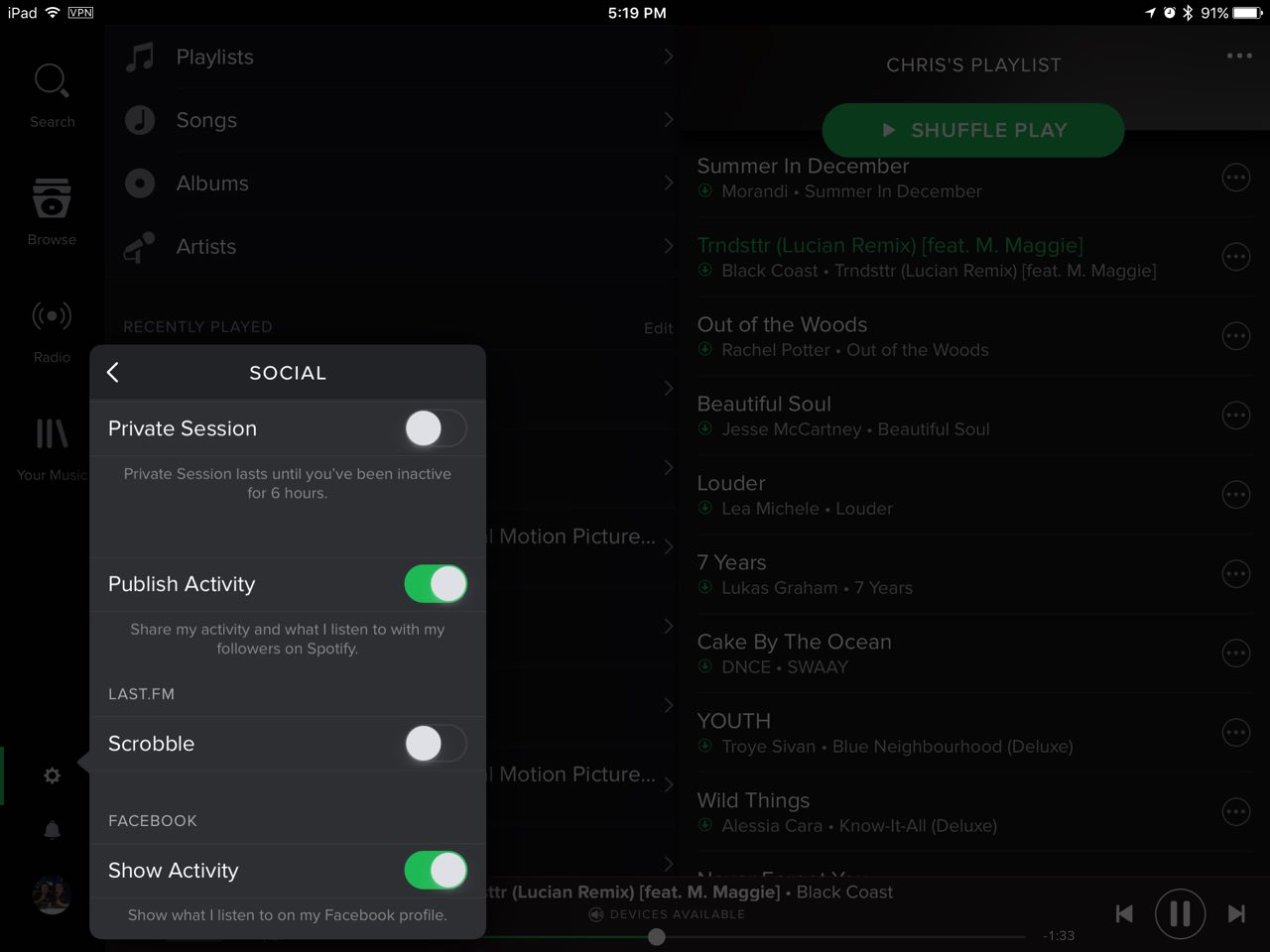Open the profile avatar picture
Image resolution: width=1270 pixels, height=952 pixels.
[x=52, y=894]
